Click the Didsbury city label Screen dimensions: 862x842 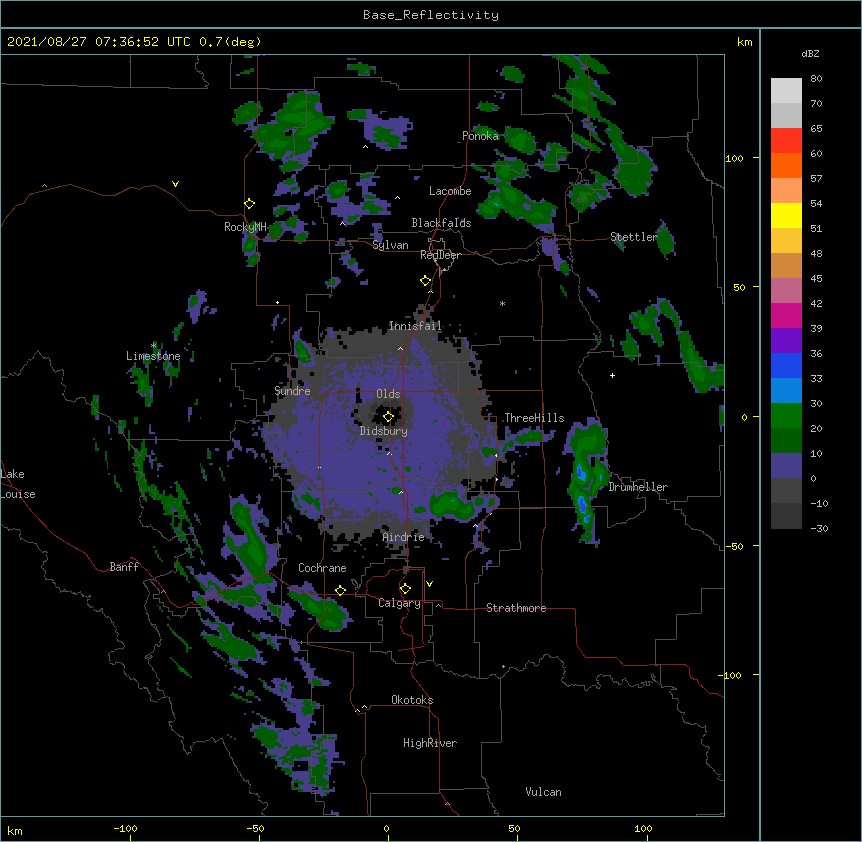click(383, 431)
